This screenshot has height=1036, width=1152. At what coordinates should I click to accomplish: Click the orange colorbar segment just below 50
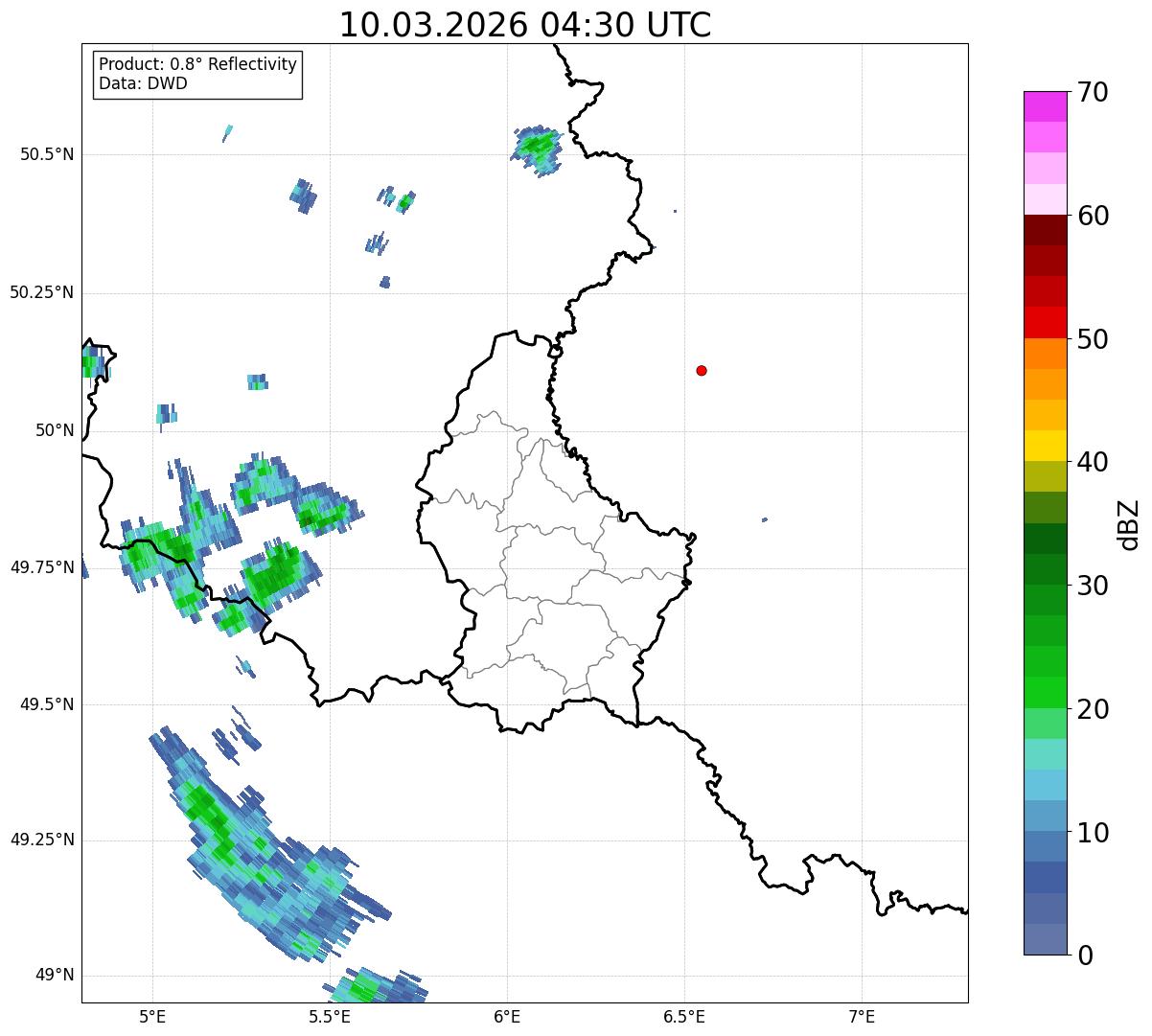pos(1045,354)
